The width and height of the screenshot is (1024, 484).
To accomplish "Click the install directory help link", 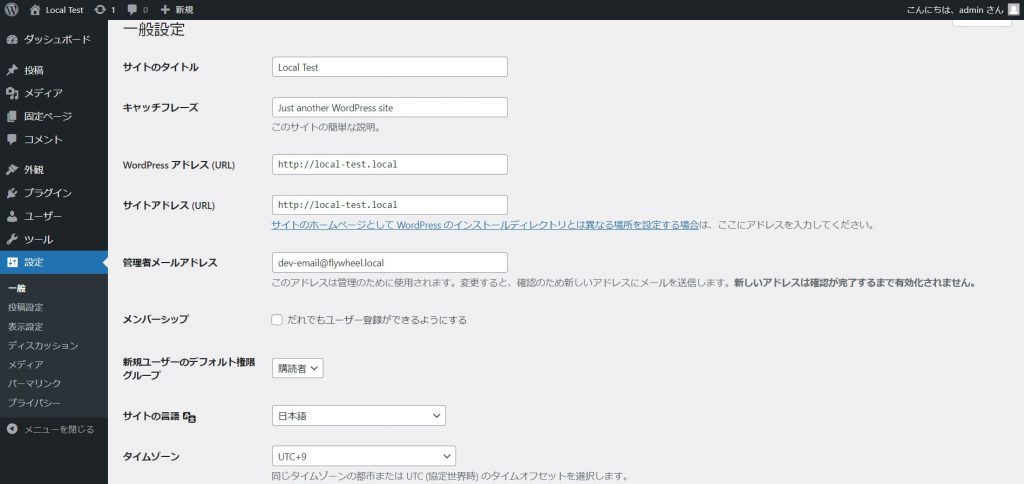I will (485, 225).
